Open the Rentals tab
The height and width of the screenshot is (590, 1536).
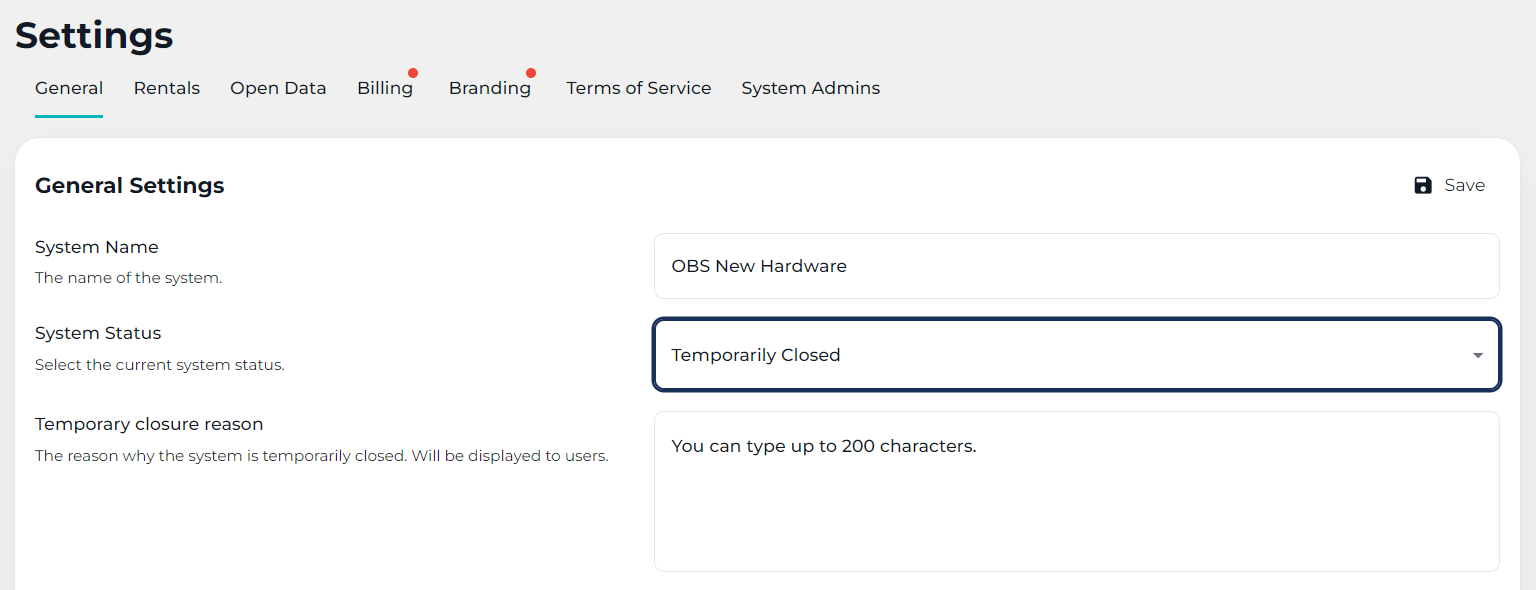click(x=167, y=88)
